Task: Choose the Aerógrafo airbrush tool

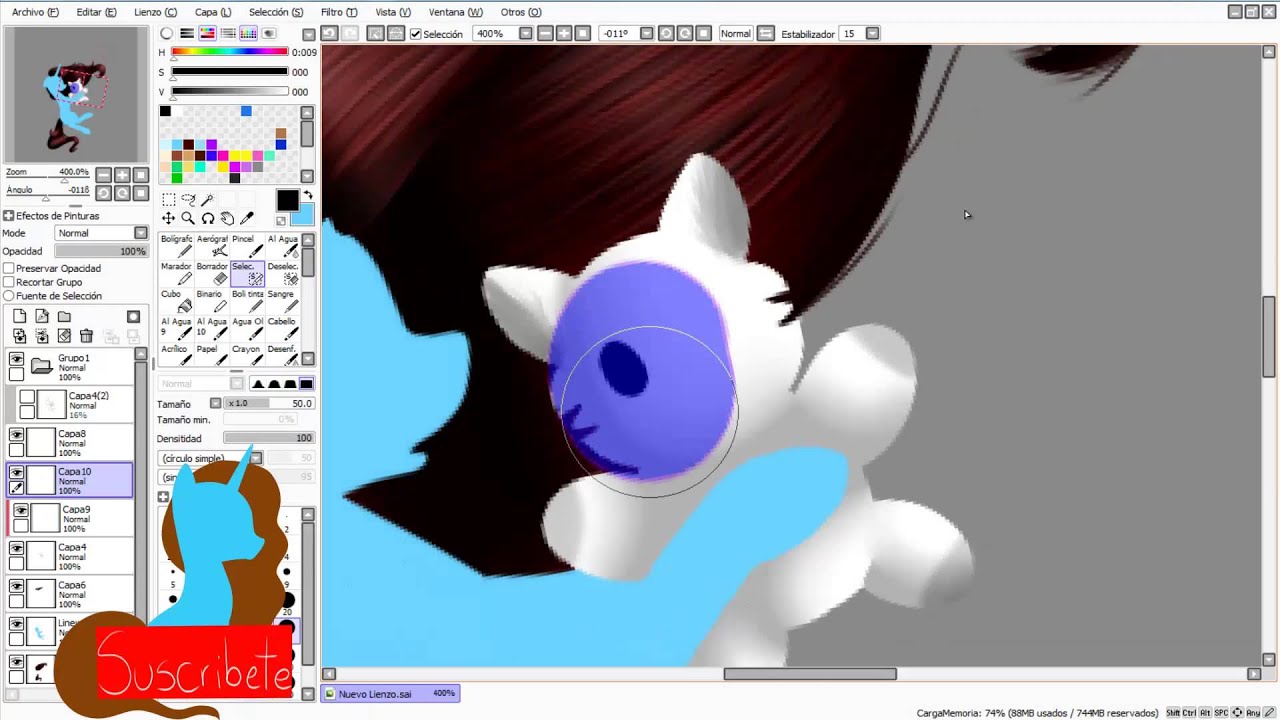Action: 212,245
